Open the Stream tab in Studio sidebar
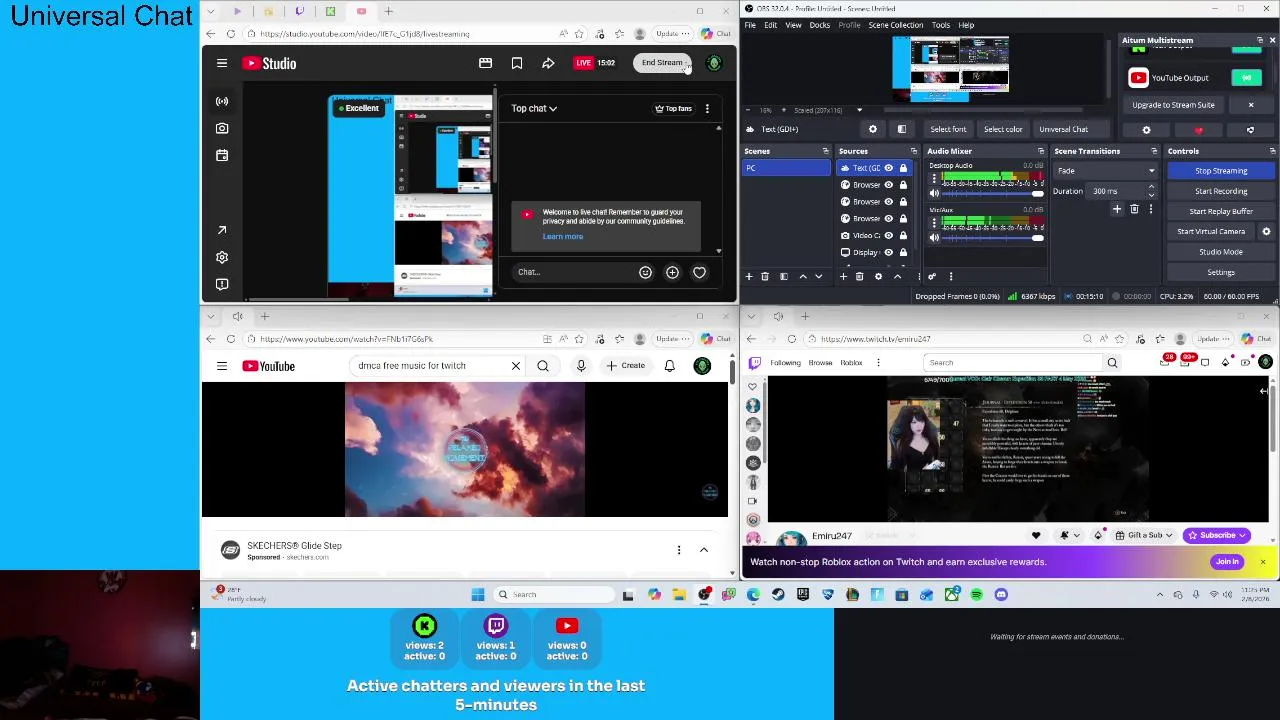The image size is (1280, 720). pyautogui.click(x=222, y=101)
